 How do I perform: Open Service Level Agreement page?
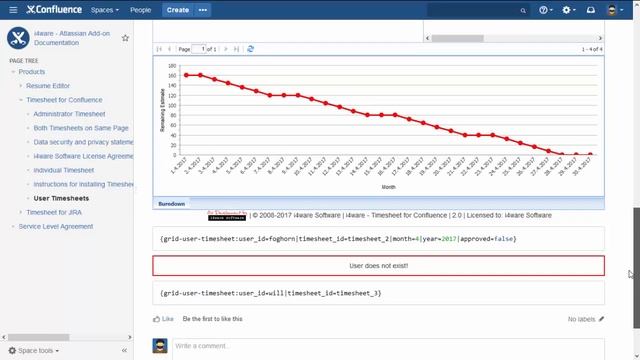pyautogui.click(x=56, y=227)
